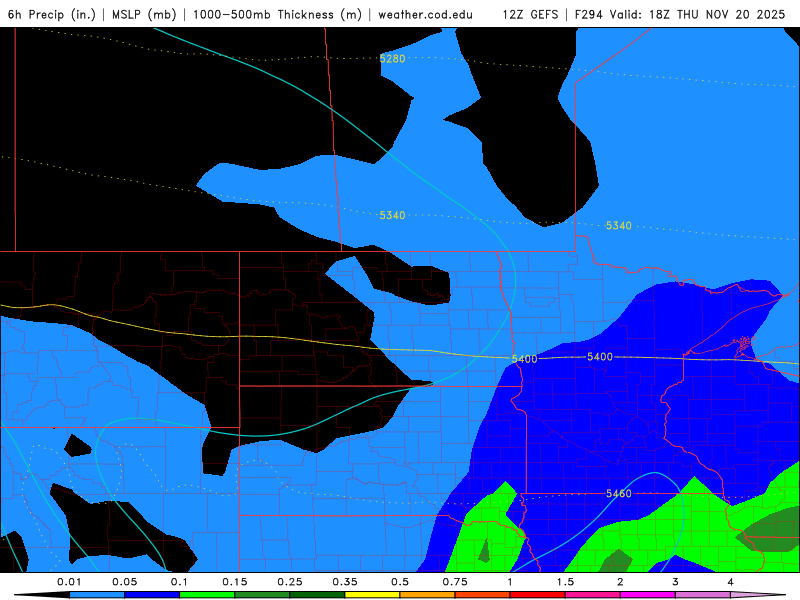800x600 pixels.
Task: Click the 0.15 legend value
Action: tap(235, 582)
